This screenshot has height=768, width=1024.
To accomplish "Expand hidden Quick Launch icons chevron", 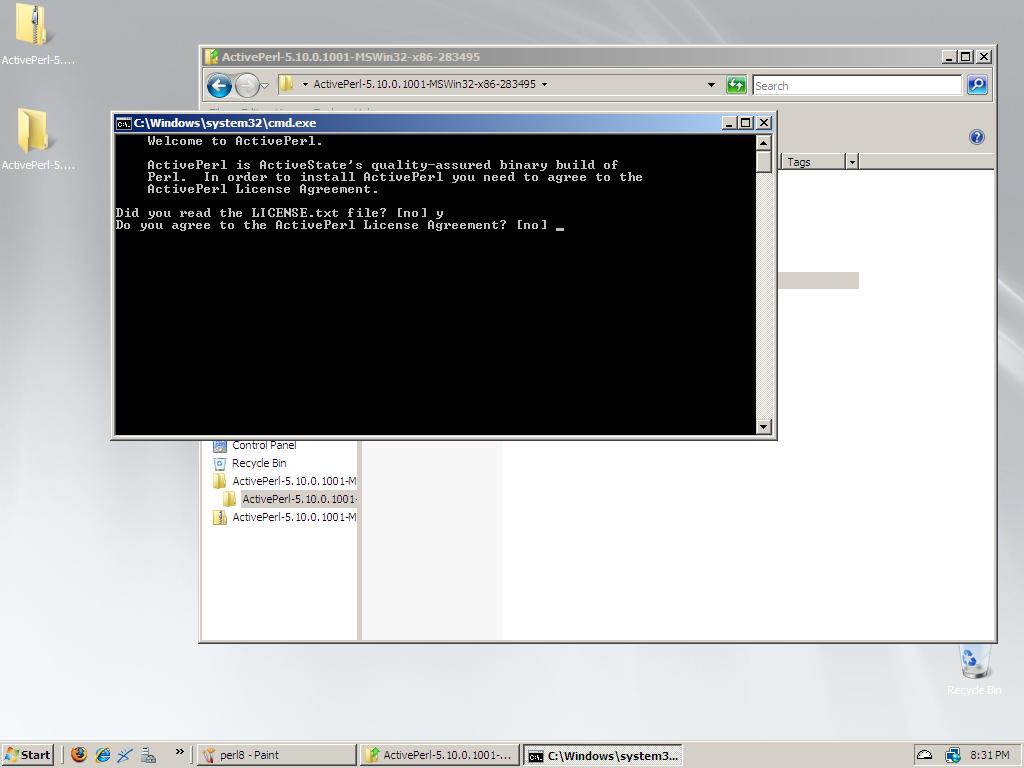I will point(179,753).
